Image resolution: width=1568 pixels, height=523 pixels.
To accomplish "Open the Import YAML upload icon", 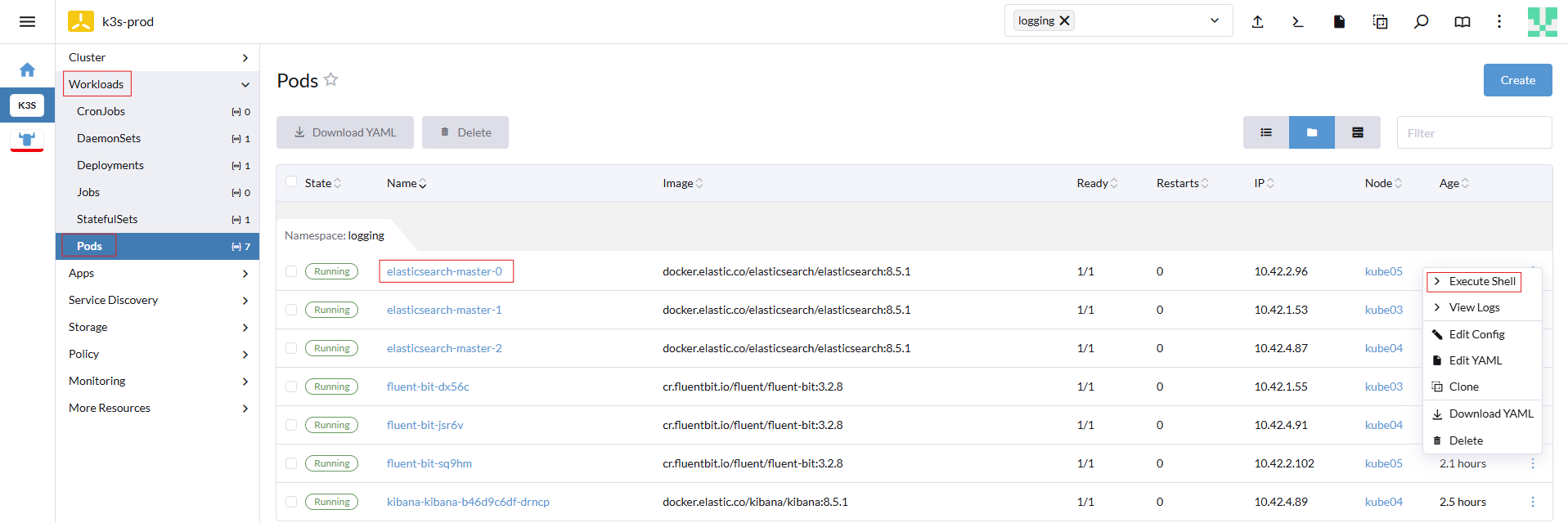I will click(1257, 22).
